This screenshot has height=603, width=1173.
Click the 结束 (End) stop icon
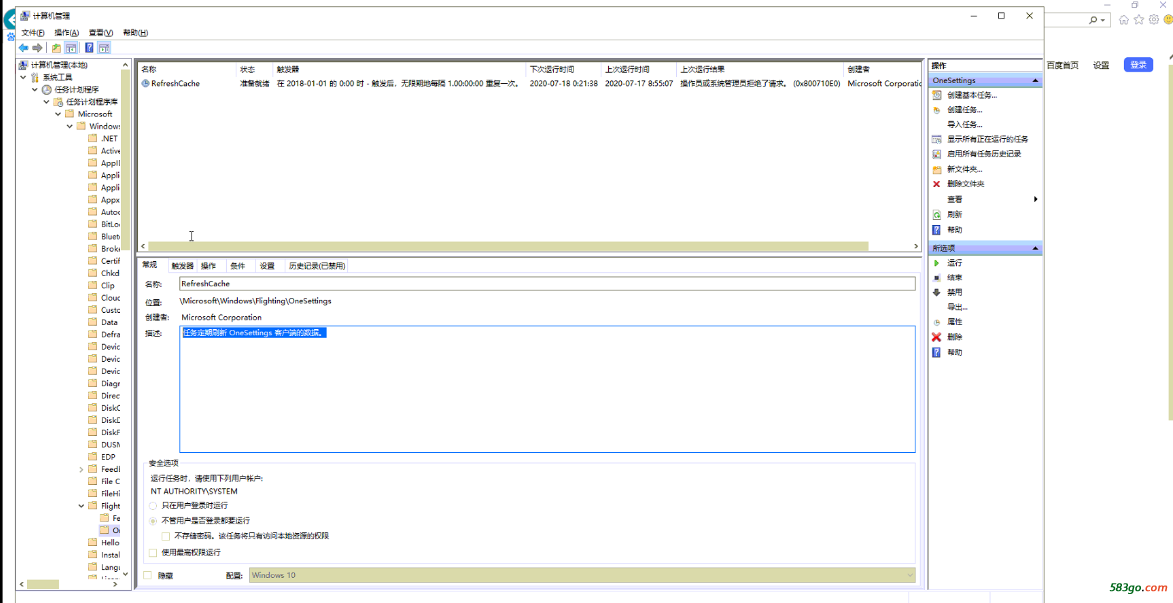coord(937,278)
